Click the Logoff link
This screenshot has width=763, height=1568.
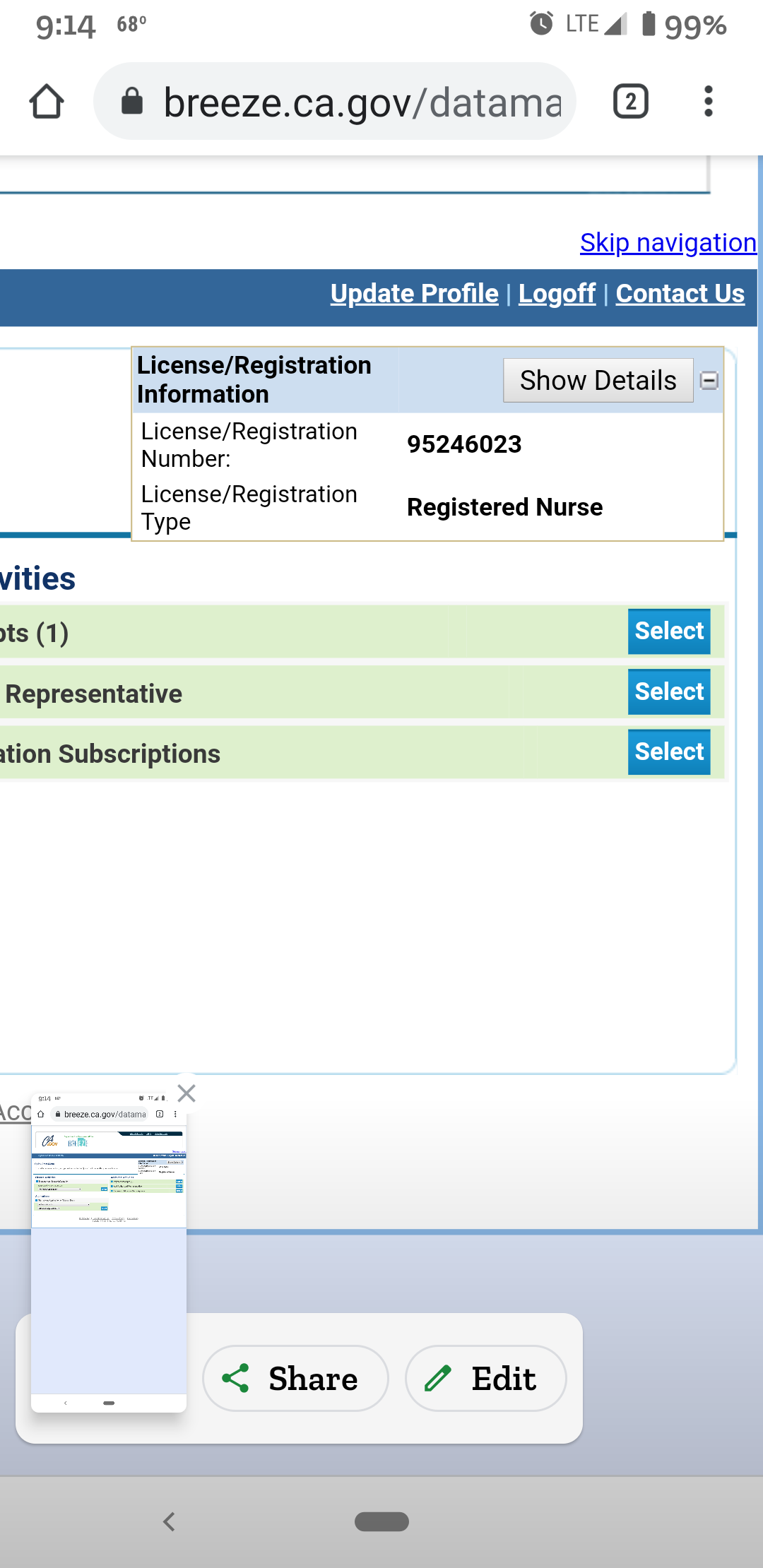tap(557, 293)
